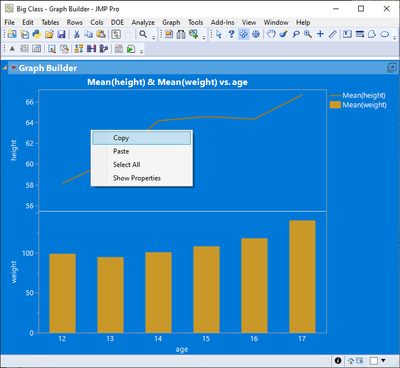
Task: Click the Search magnifier toolbar icon
Action: [x=143, y=34]
